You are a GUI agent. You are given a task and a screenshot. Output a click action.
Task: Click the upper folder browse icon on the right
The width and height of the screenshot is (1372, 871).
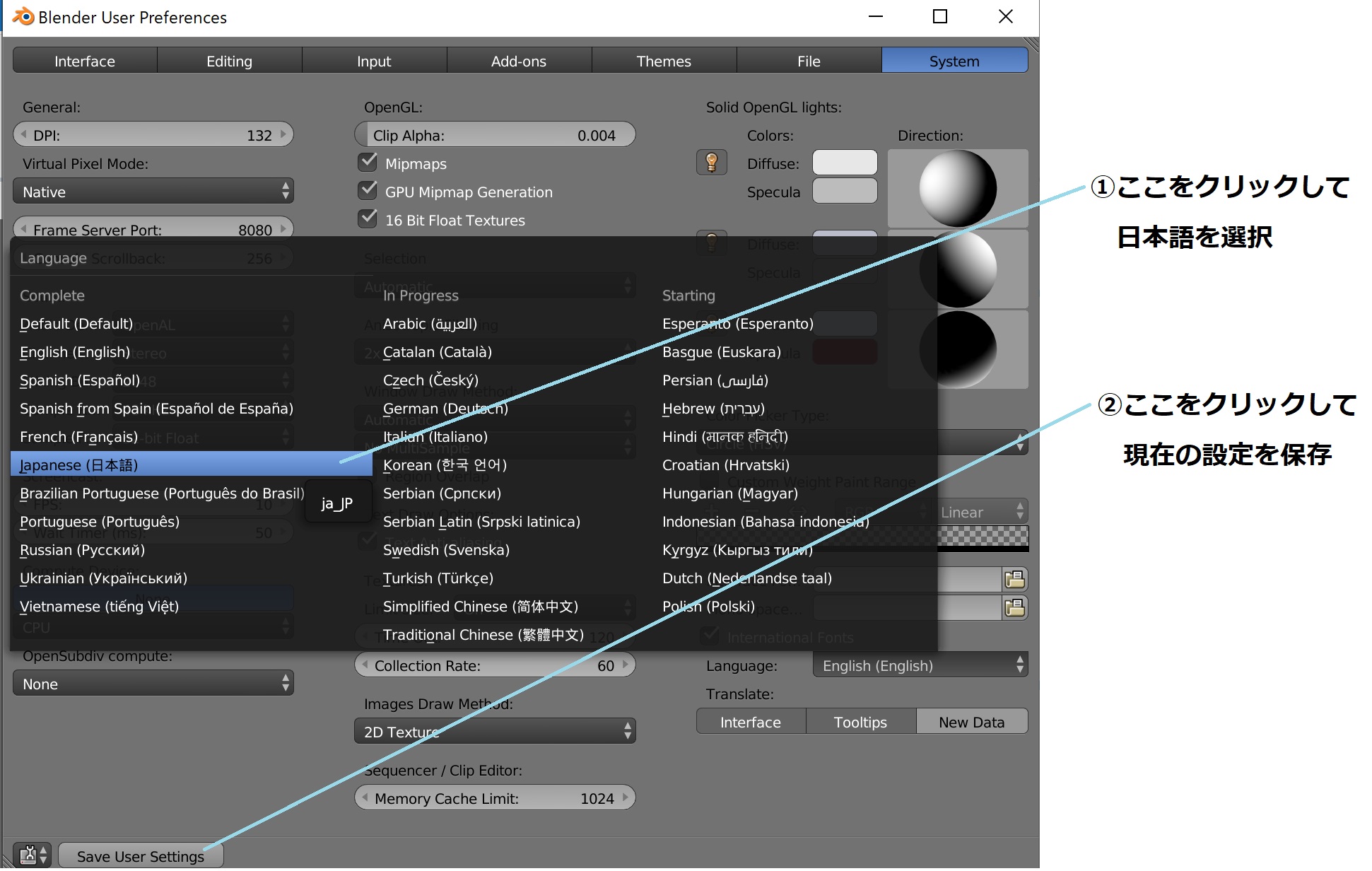pos(1015,580)
